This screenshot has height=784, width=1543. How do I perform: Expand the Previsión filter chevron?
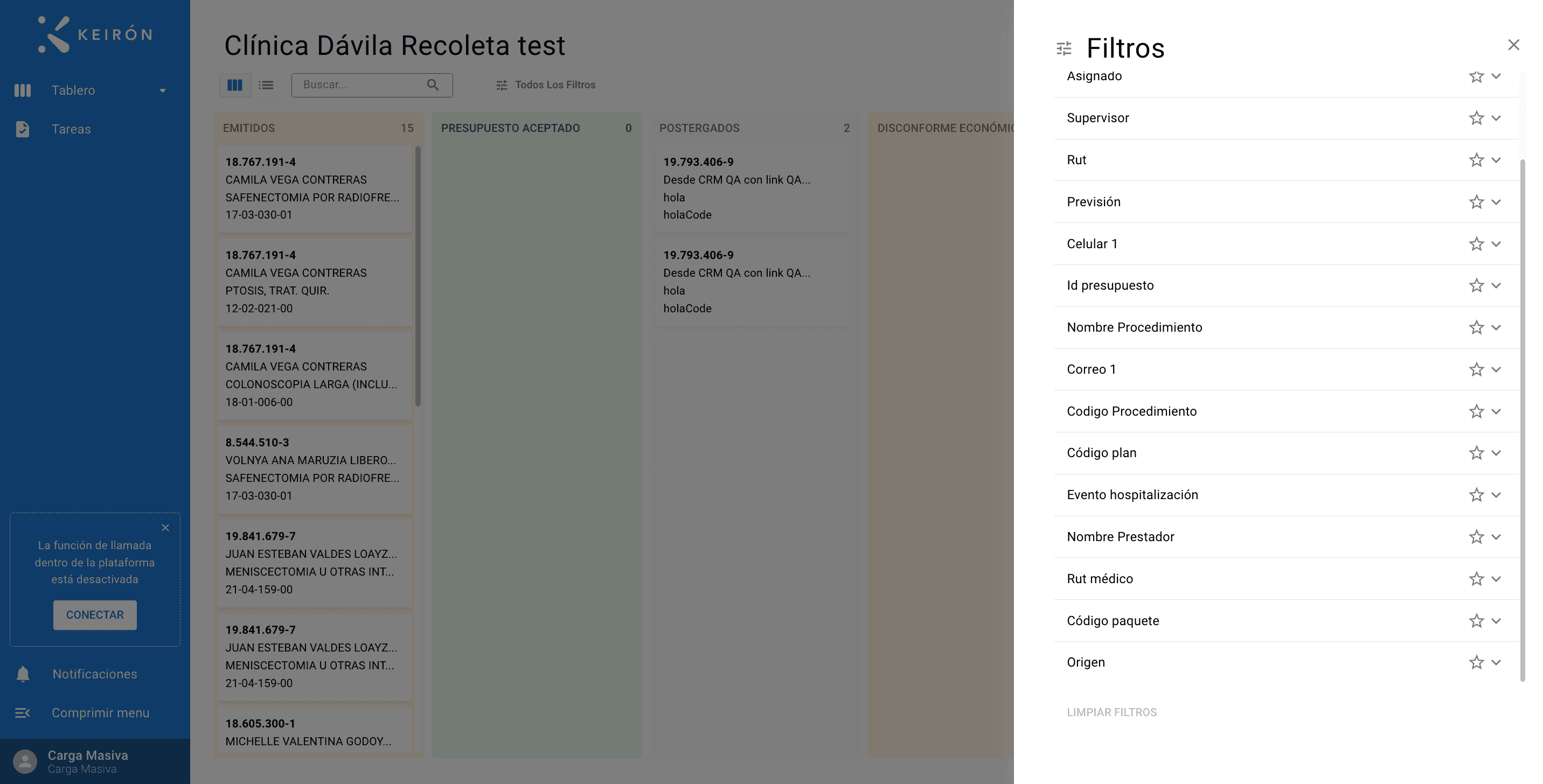[x=1496, y=202]
